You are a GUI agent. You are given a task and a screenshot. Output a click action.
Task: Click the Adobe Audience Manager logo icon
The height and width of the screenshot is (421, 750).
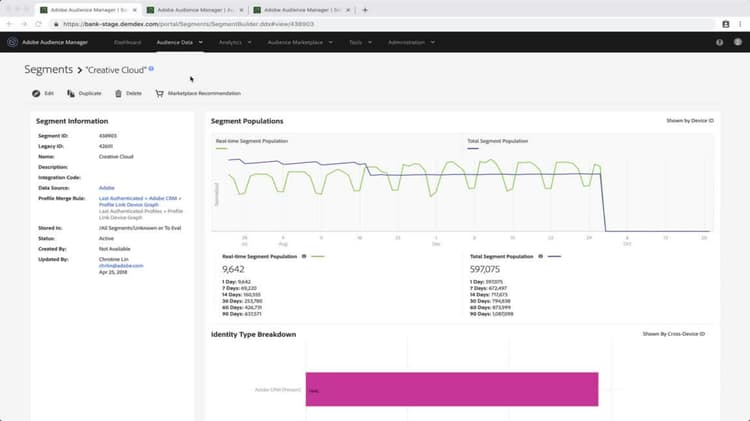point(12,42)
